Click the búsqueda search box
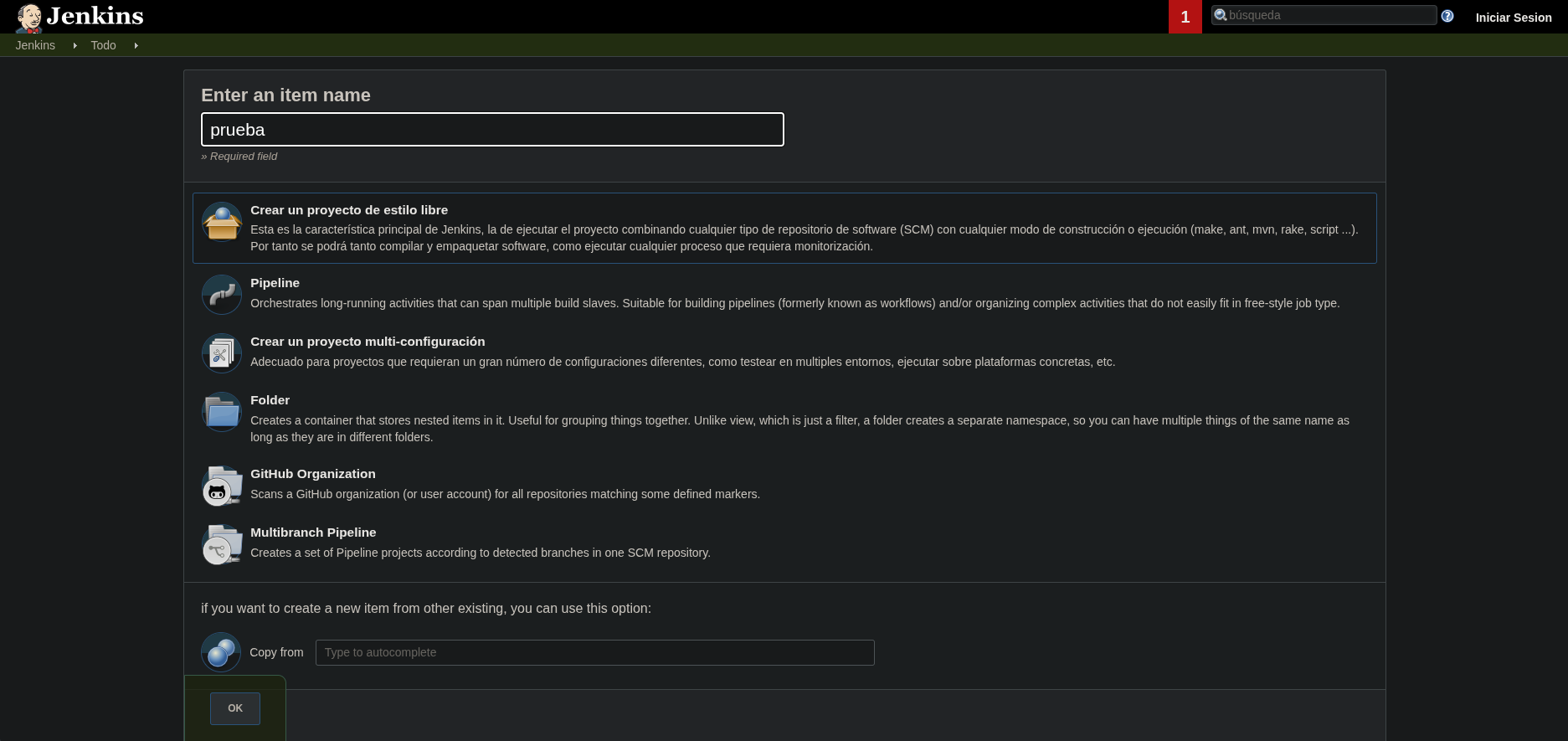The height and width of the screenshot is (741, 1568). point(1324,15)
